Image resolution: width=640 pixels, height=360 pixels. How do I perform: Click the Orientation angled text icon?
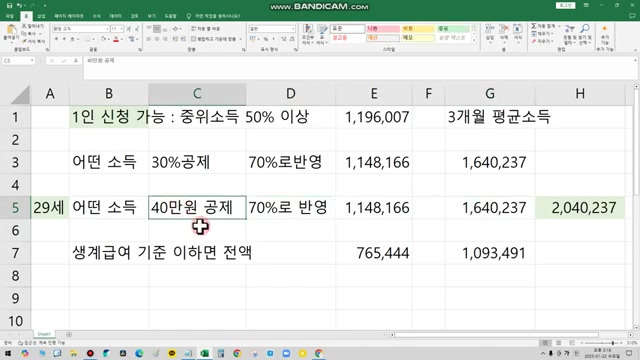(176, 29)
